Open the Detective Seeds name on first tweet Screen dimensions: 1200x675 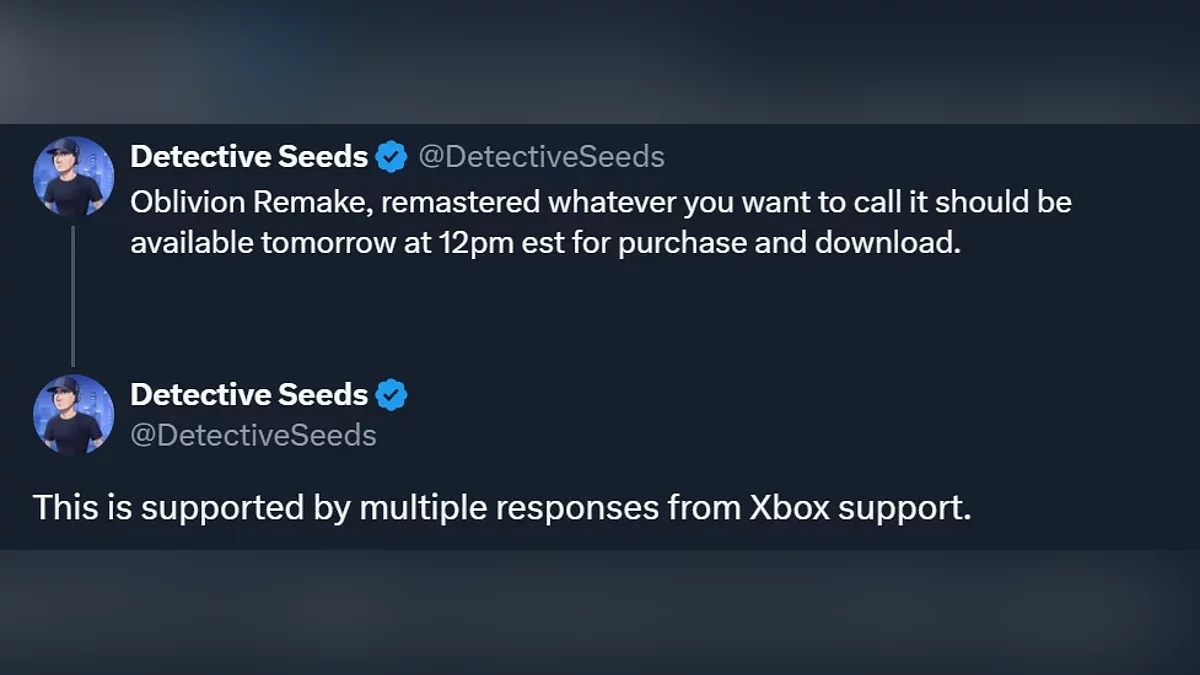(x=249, y=157)
